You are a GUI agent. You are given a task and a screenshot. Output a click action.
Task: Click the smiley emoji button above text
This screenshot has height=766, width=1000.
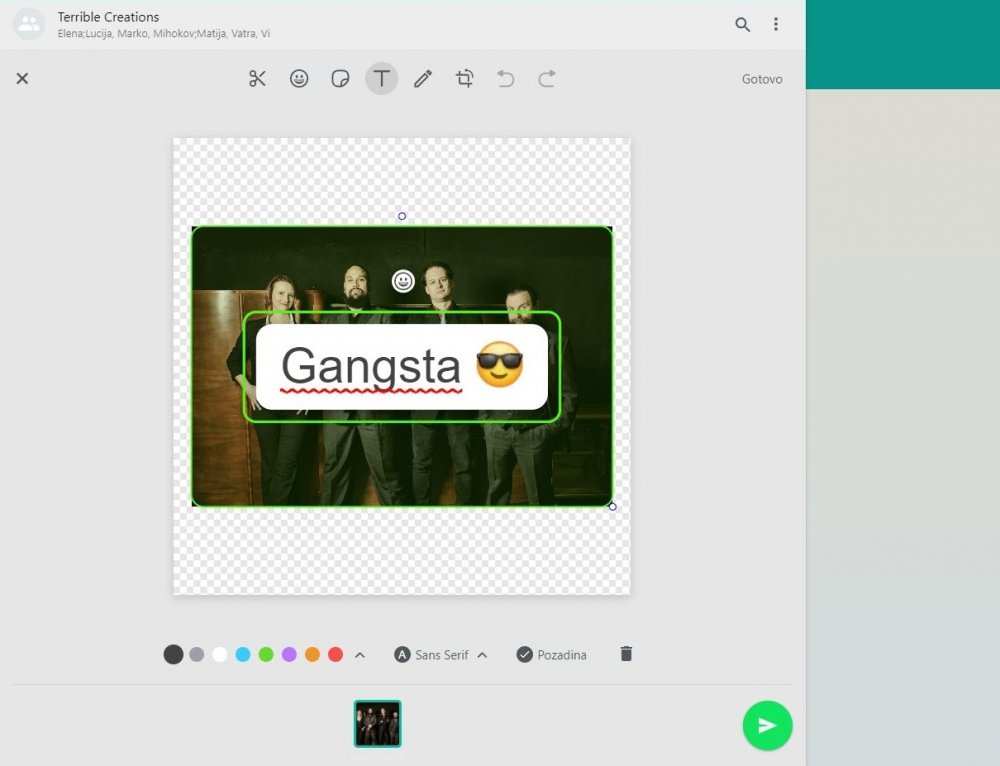[403, 281]
